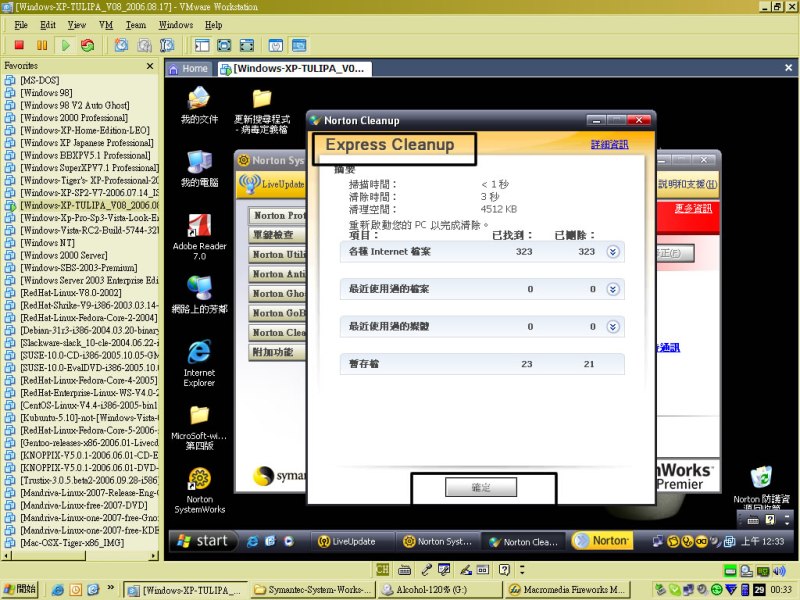Select [Windows 2000 Professional] in Favorites

click(x=74, y=118)
